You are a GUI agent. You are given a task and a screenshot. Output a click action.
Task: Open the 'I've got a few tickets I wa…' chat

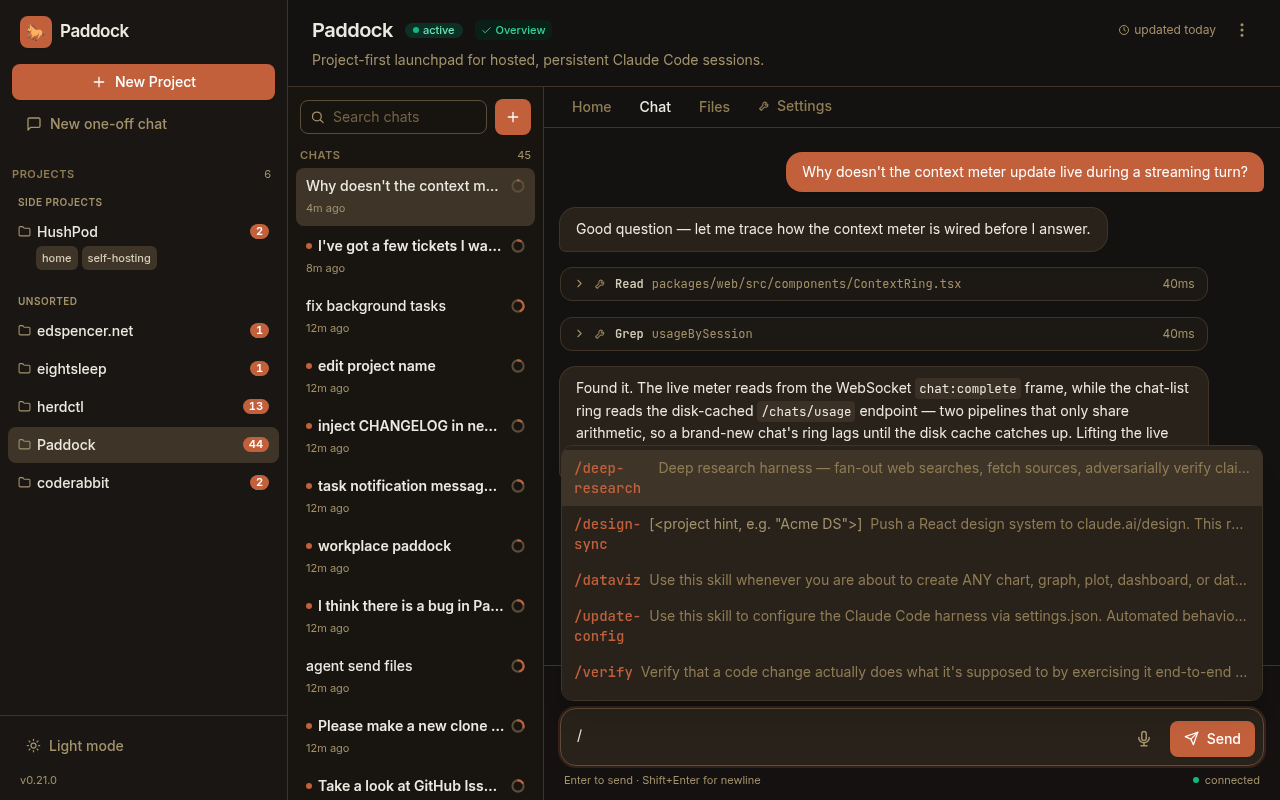tap(415, 257)
